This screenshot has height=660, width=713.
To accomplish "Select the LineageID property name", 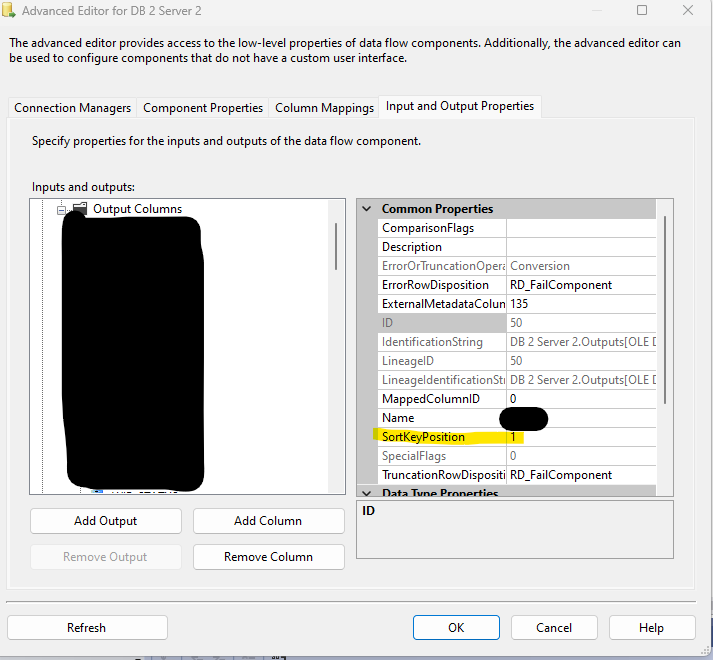I will 442,361.
